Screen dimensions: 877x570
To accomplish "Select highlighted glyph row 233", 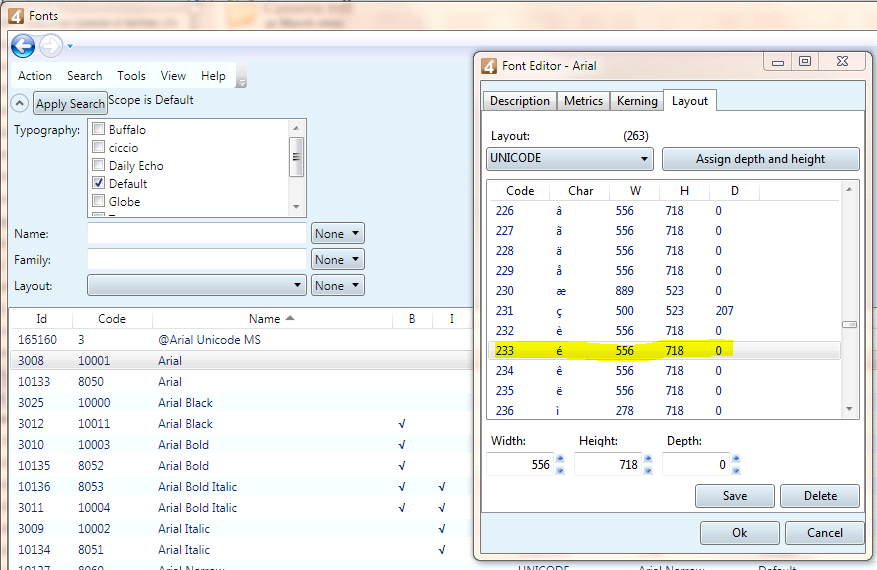I will (x=664, y=351).
